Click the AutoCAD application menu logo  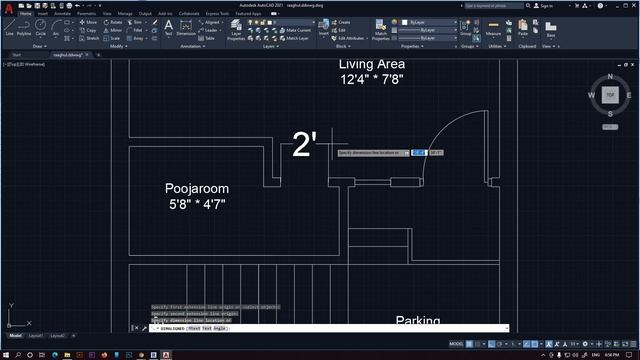click(x=9, y=9)
